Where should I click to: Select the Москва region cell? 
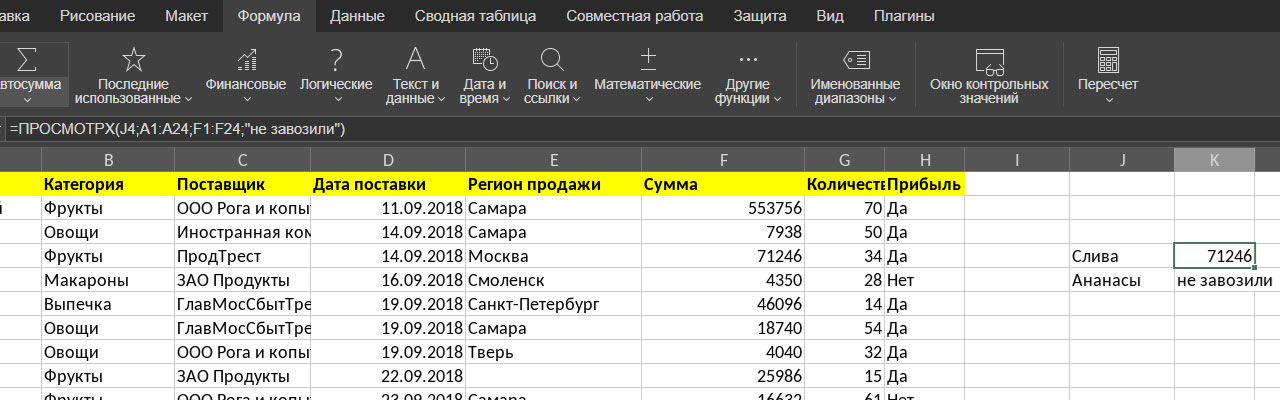pyautogui.click(x=553, y=256)
